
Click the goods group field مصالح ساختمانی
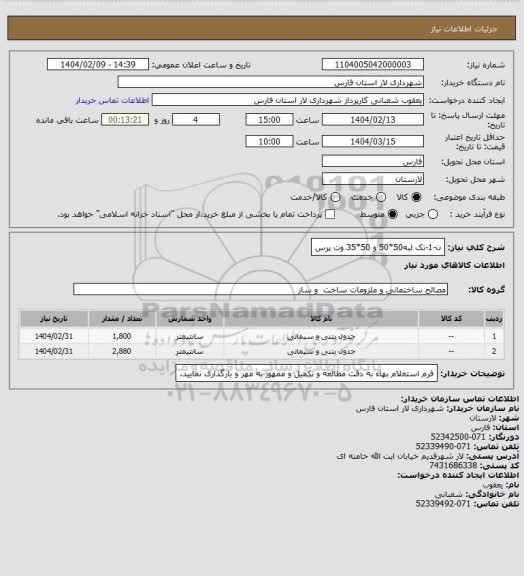[260, 289]
